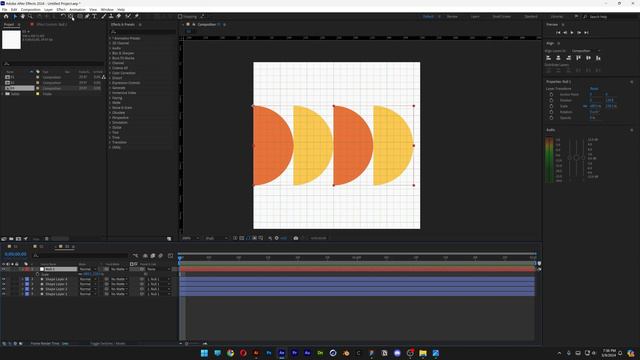
Task: Hide Shape Layer 1 with eye toggle
Action: (x=4, y=294)
